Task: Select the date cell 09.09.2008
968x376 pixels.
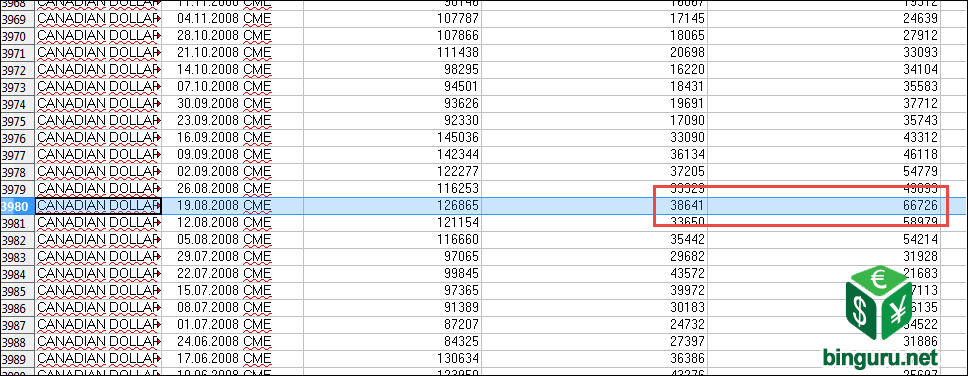Action: (x=232, y=155)
